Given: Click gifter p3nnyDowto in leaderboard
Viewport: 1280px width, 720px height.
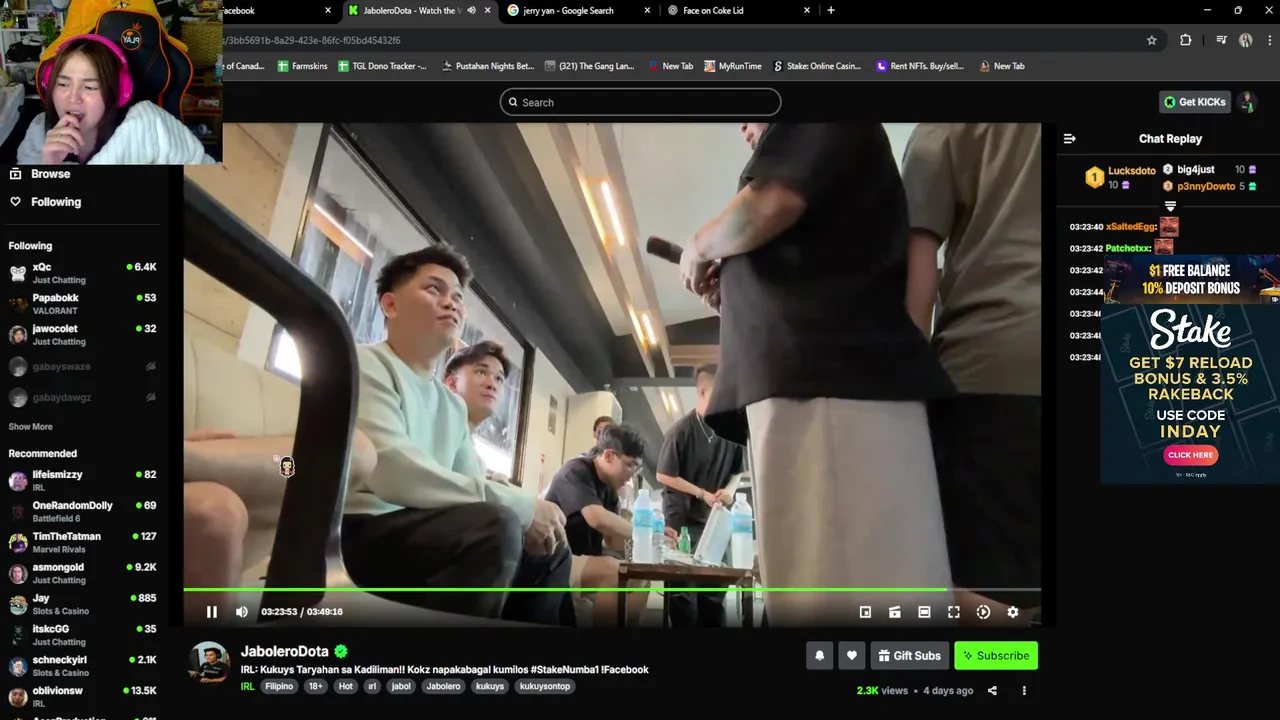Looking at the screenshot, I should [1206, 186].
